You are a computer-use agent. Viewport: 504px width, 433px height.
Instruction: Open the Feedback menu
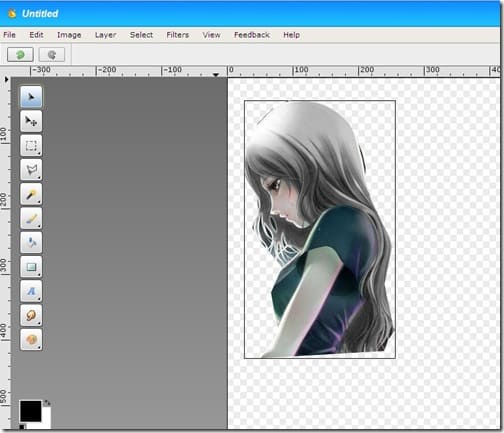[252, 35]
